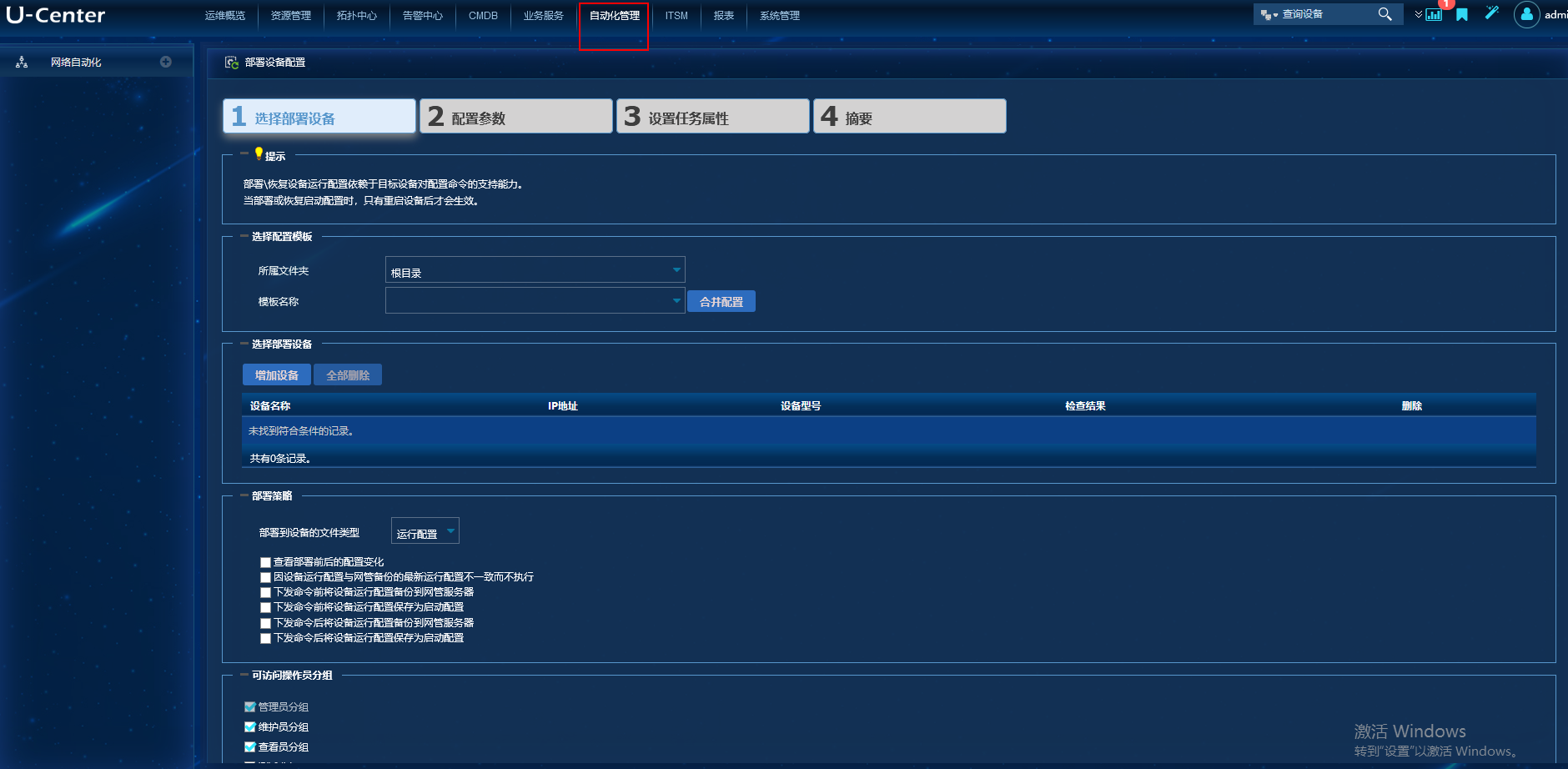Check 因设备运行配置与网管备份的最新运行配置不一致而不执行
1568x769 pixels.
click(265, 577)
